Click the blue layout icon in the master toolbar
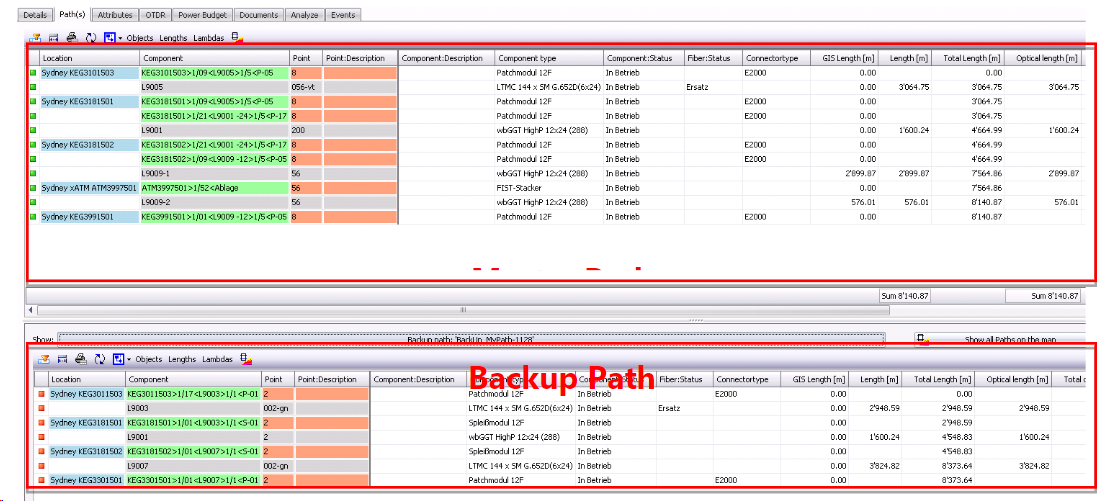This screenshot has height=501, width=1105. click(109, 38)
